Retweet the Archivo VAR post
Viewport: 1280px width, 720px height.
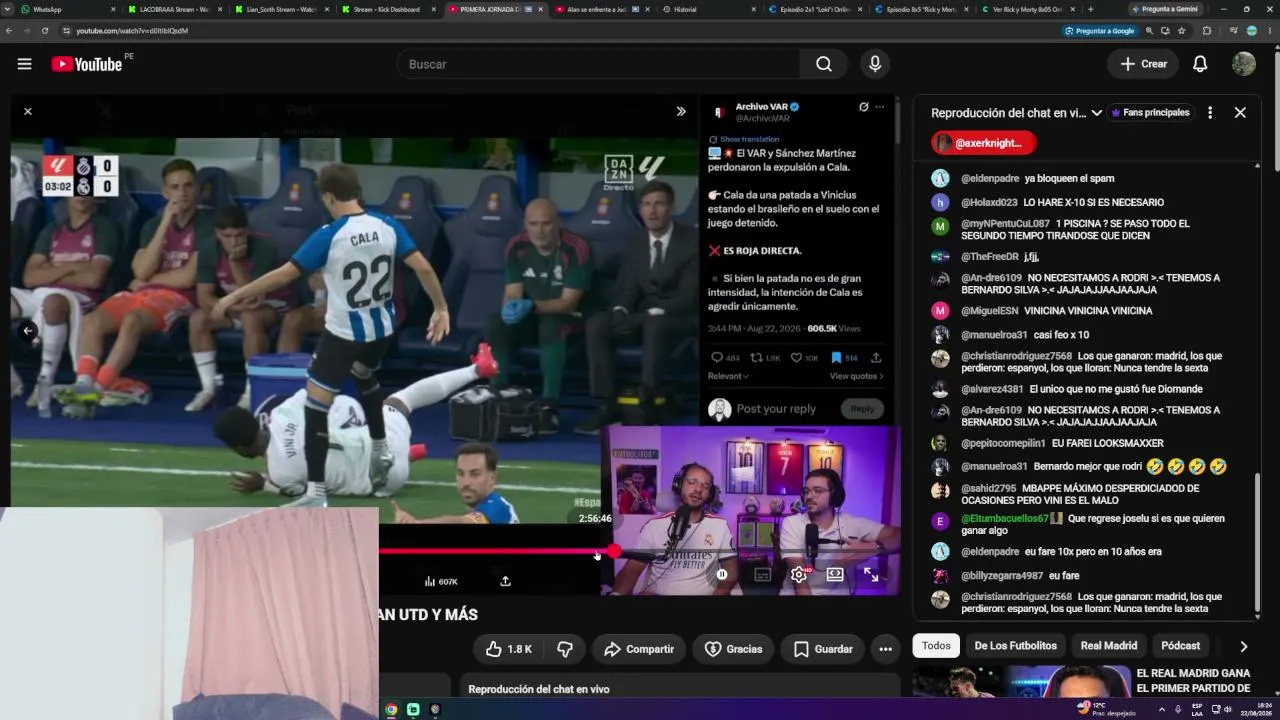coord(757,357)
